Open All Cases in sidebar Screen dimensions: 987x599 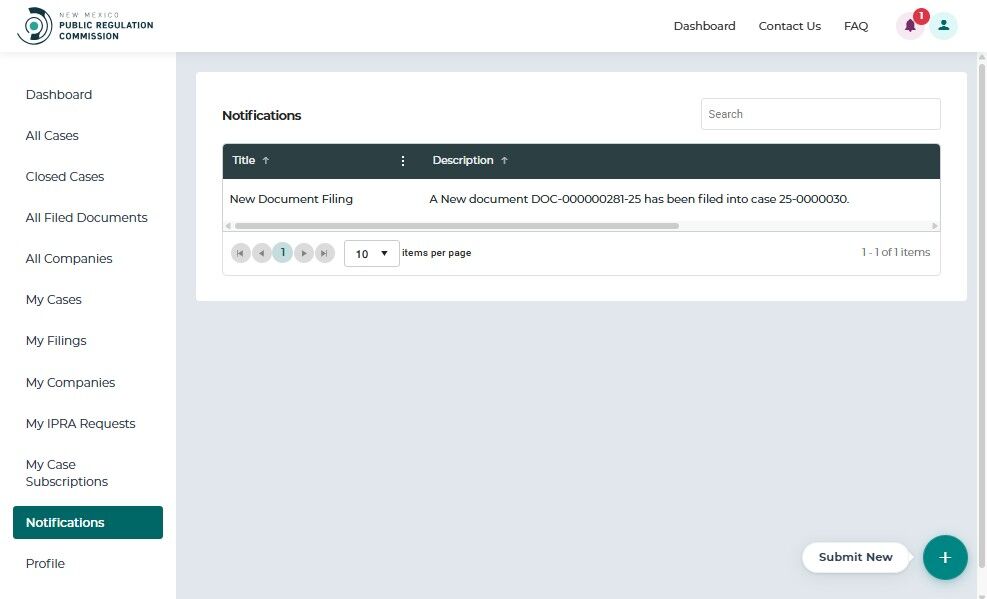coord(52,136)
